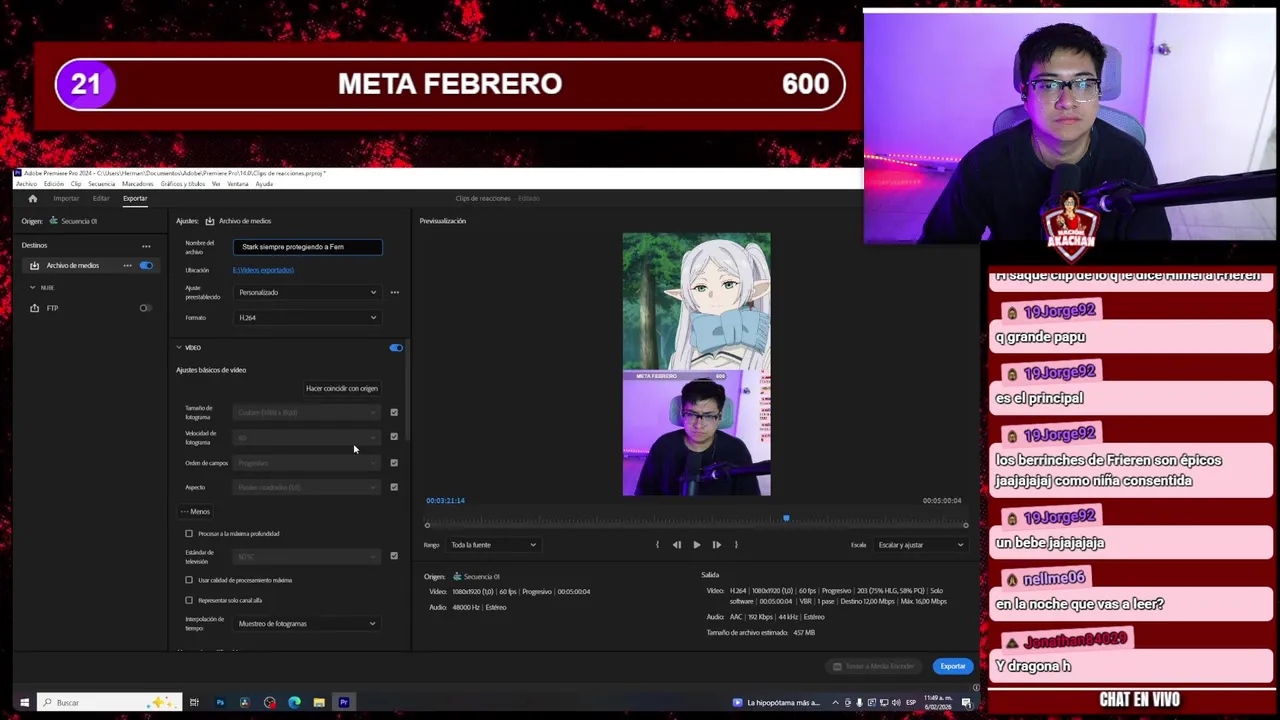1280x720 pixels.
Task: Uncheck Aspecto match-source checkbox
Action: [394, 487]
